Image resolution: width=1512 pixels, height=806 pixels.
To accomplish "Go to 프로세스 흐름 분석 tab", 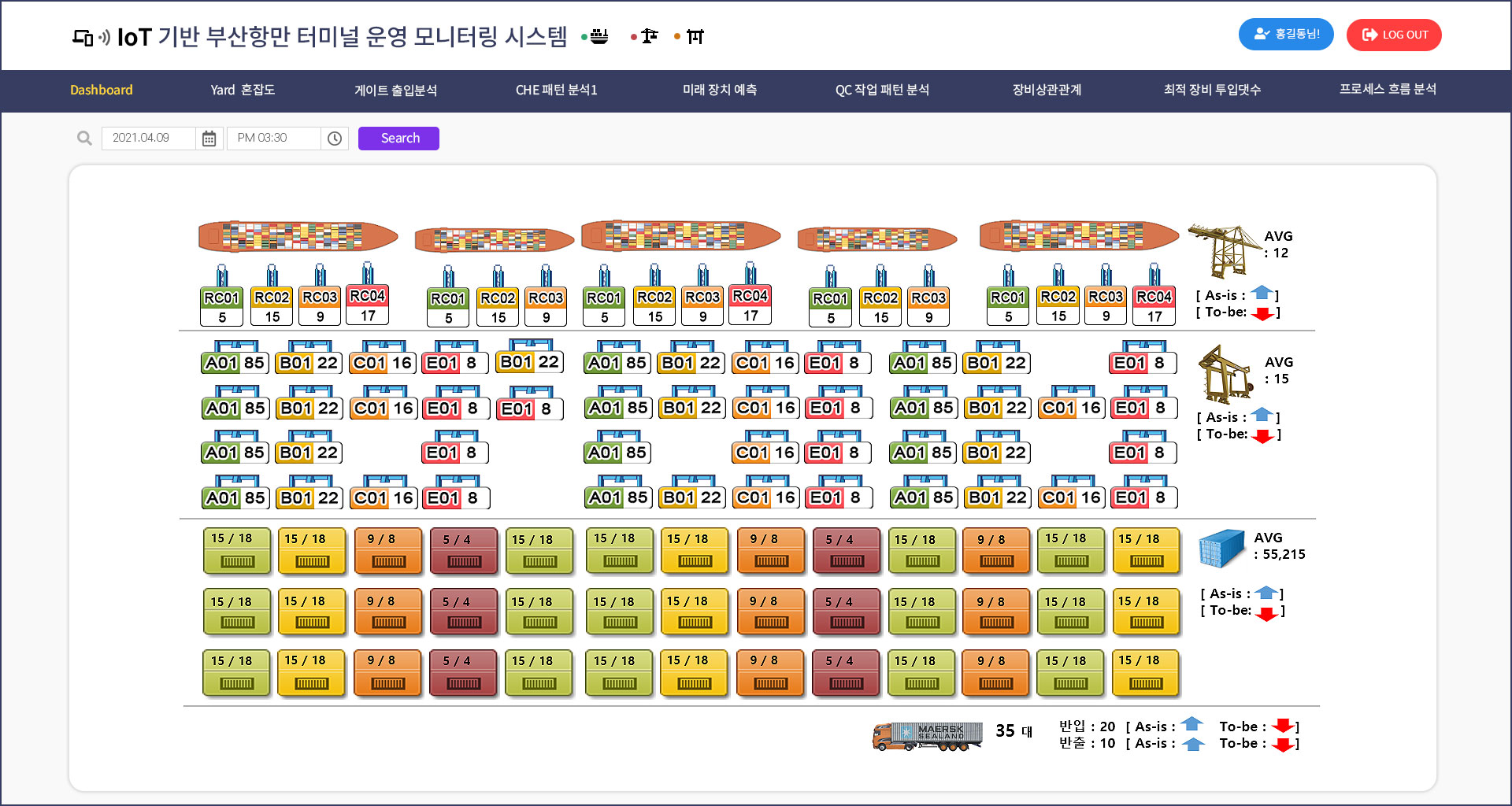I will 1388,90.
